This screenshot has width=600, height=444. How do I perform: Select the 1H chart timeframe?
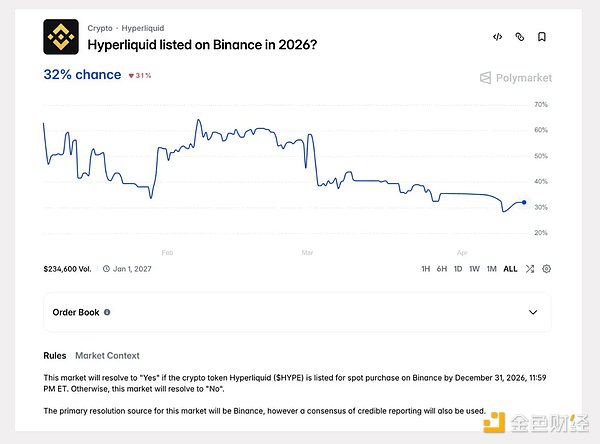[425, 269]
